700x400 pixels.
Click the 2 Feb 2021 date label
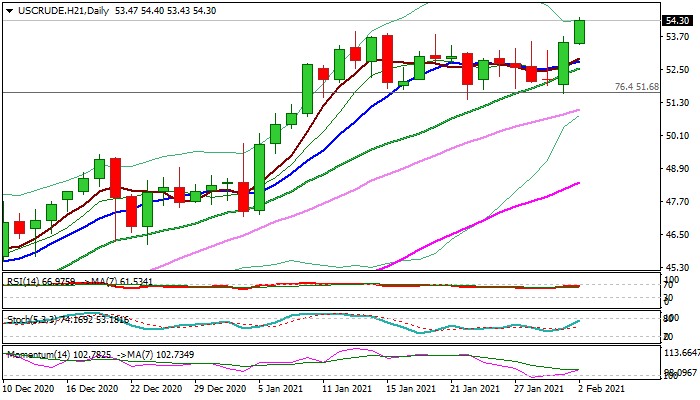602,388
